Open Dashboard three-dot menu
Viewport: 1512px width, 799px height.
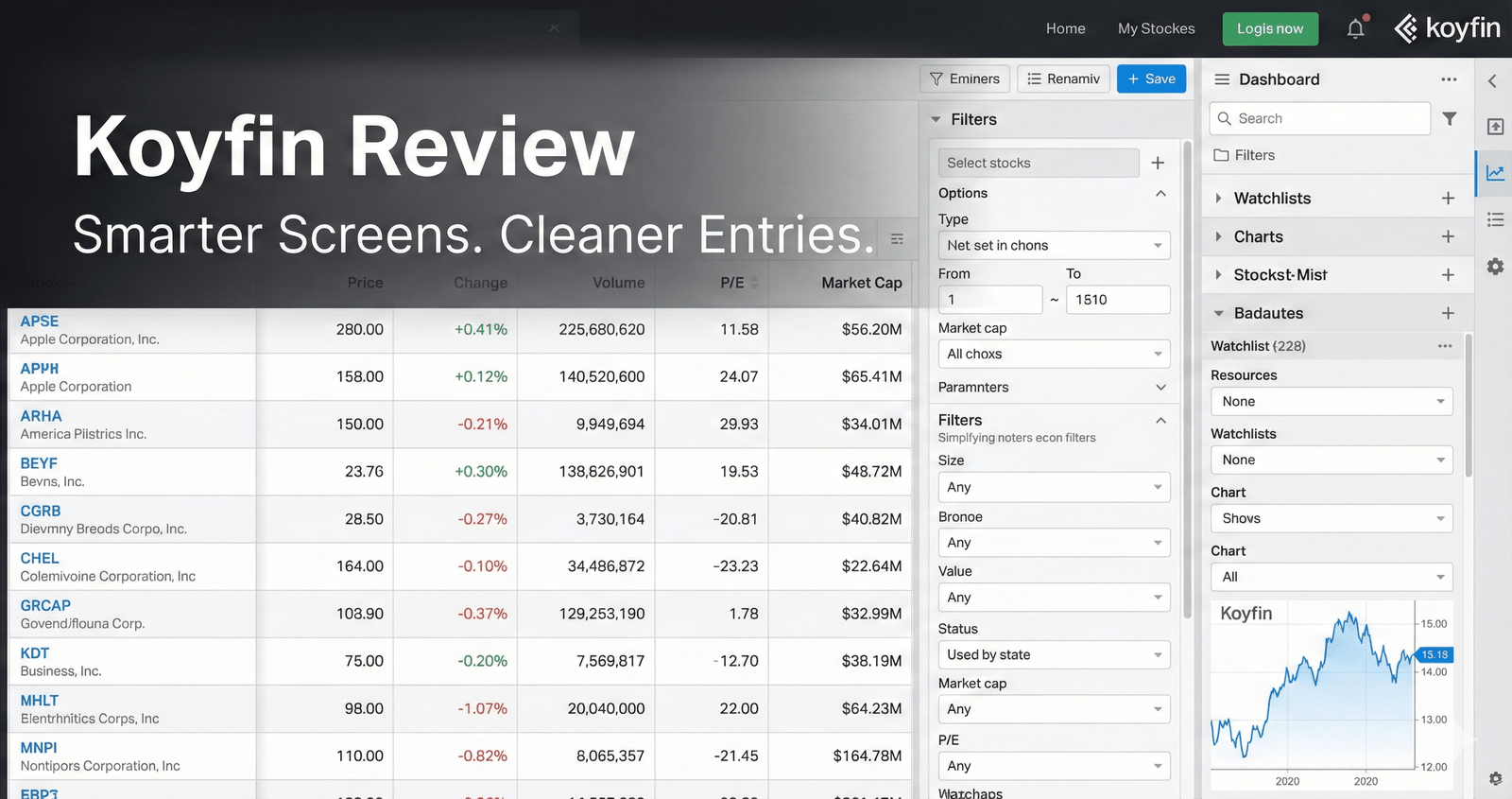pos(1449,79)
